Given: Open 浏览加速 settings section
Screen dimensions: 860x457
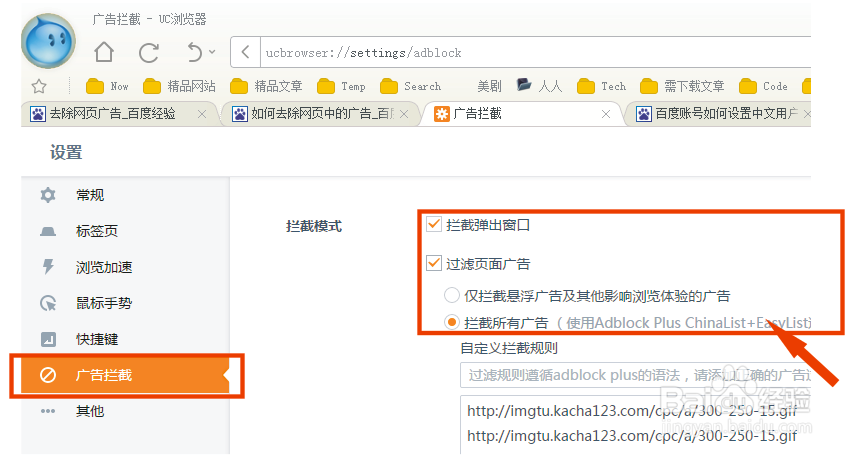Looking at the screenshot, I should pyautogui.click(x=126, y=267).
